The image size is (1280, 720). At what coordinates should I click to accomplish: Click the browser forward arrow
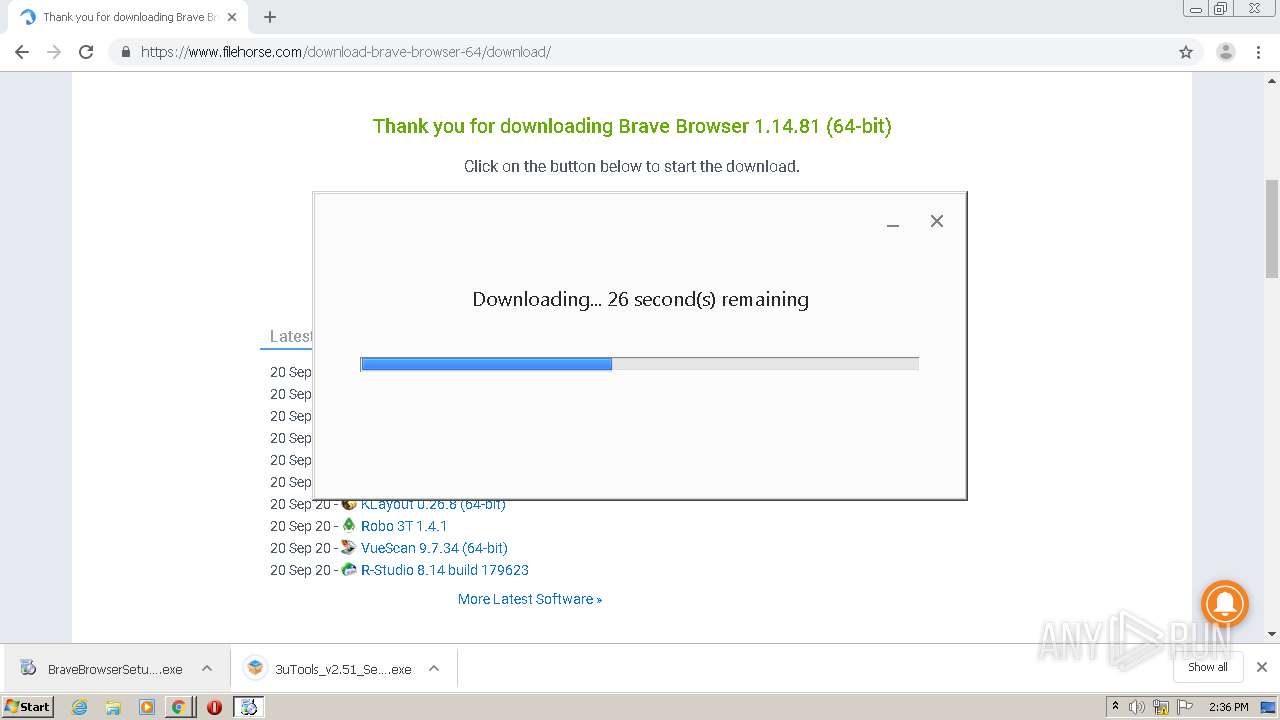click(x=54, y=52)
